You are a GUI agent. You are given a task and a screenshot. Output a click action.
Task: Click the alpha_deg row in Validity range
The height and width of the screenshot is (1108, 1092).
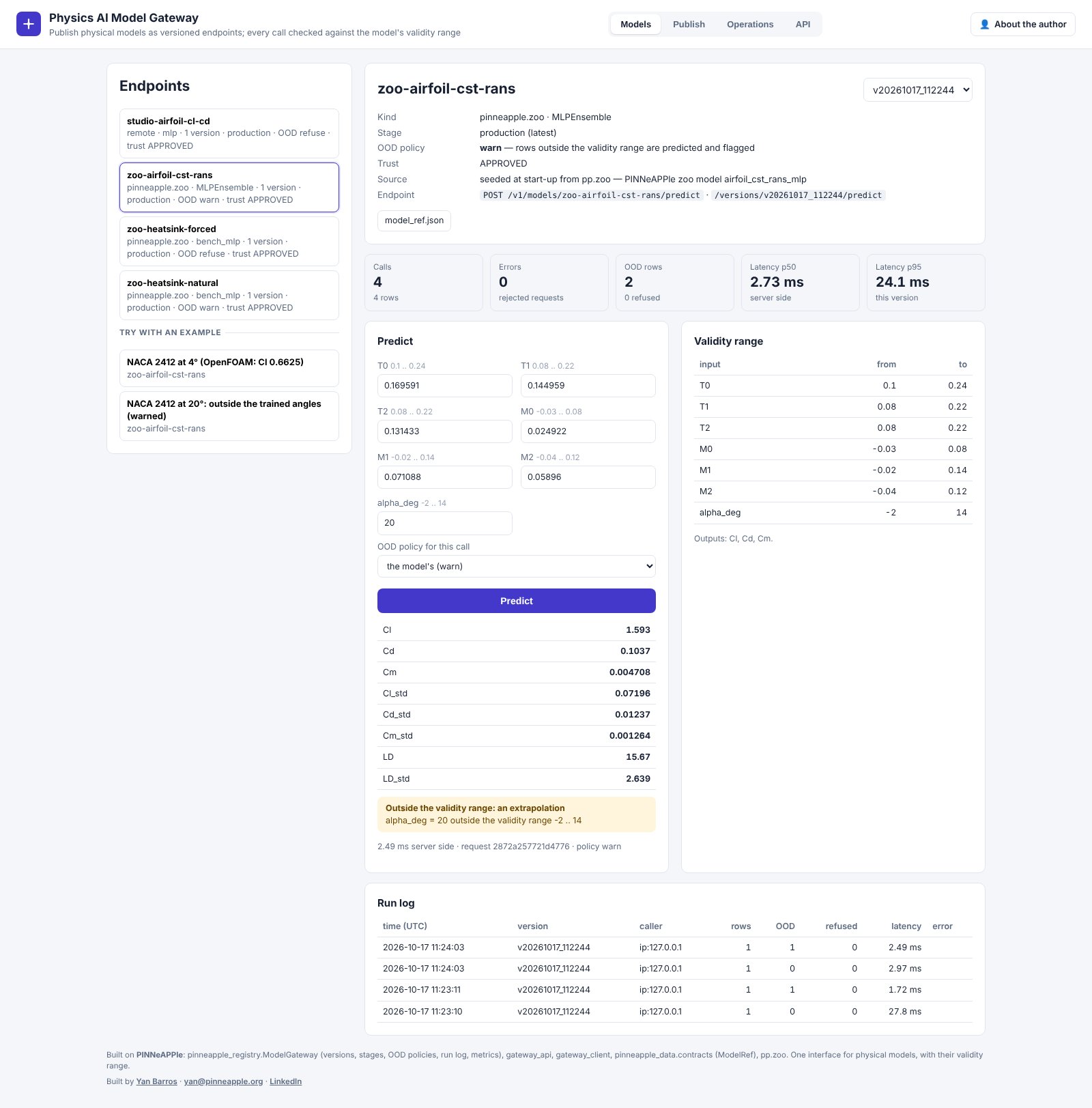tap(833, 513)
